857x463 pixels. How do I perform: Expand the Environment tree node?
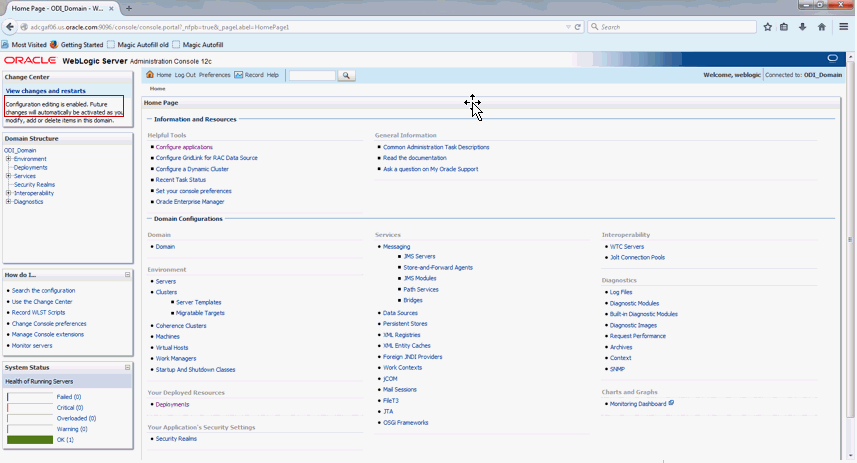[8, 159]
